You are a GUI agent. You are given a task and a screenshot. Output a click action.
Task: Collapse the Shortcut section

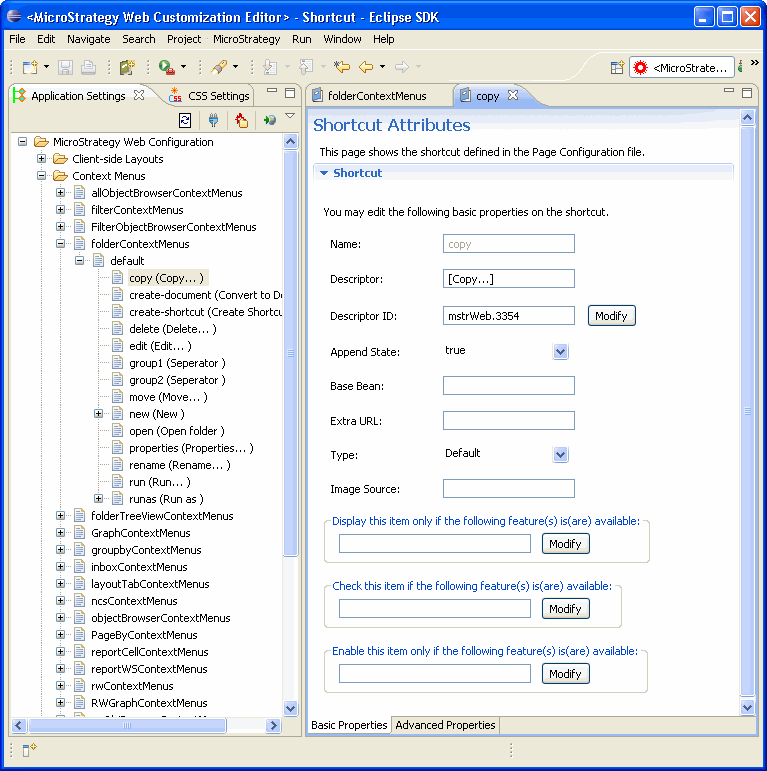(x=324, y=173)
